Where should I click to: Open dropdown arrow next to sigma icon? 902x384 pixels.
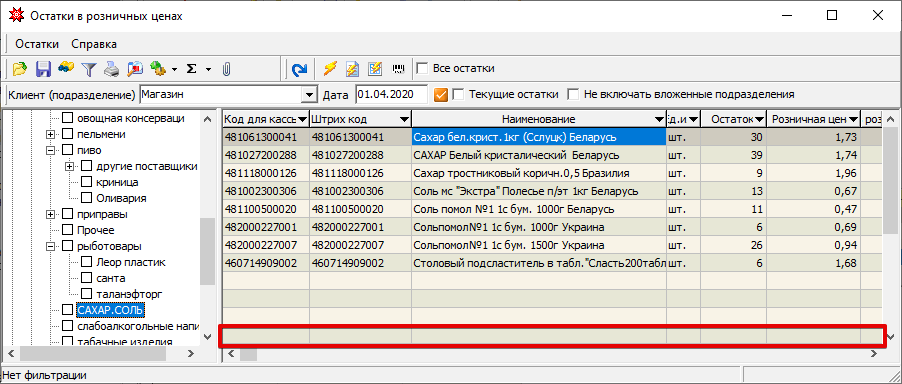coord(208,70)
